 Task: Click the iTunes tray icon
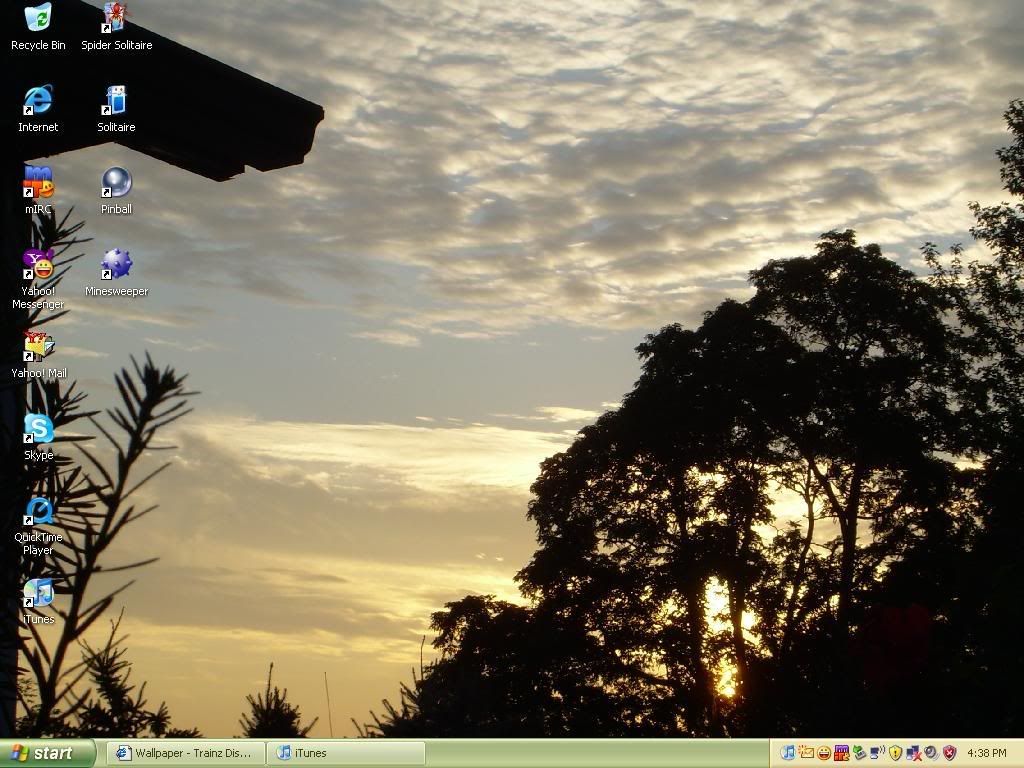coord(788,752)
